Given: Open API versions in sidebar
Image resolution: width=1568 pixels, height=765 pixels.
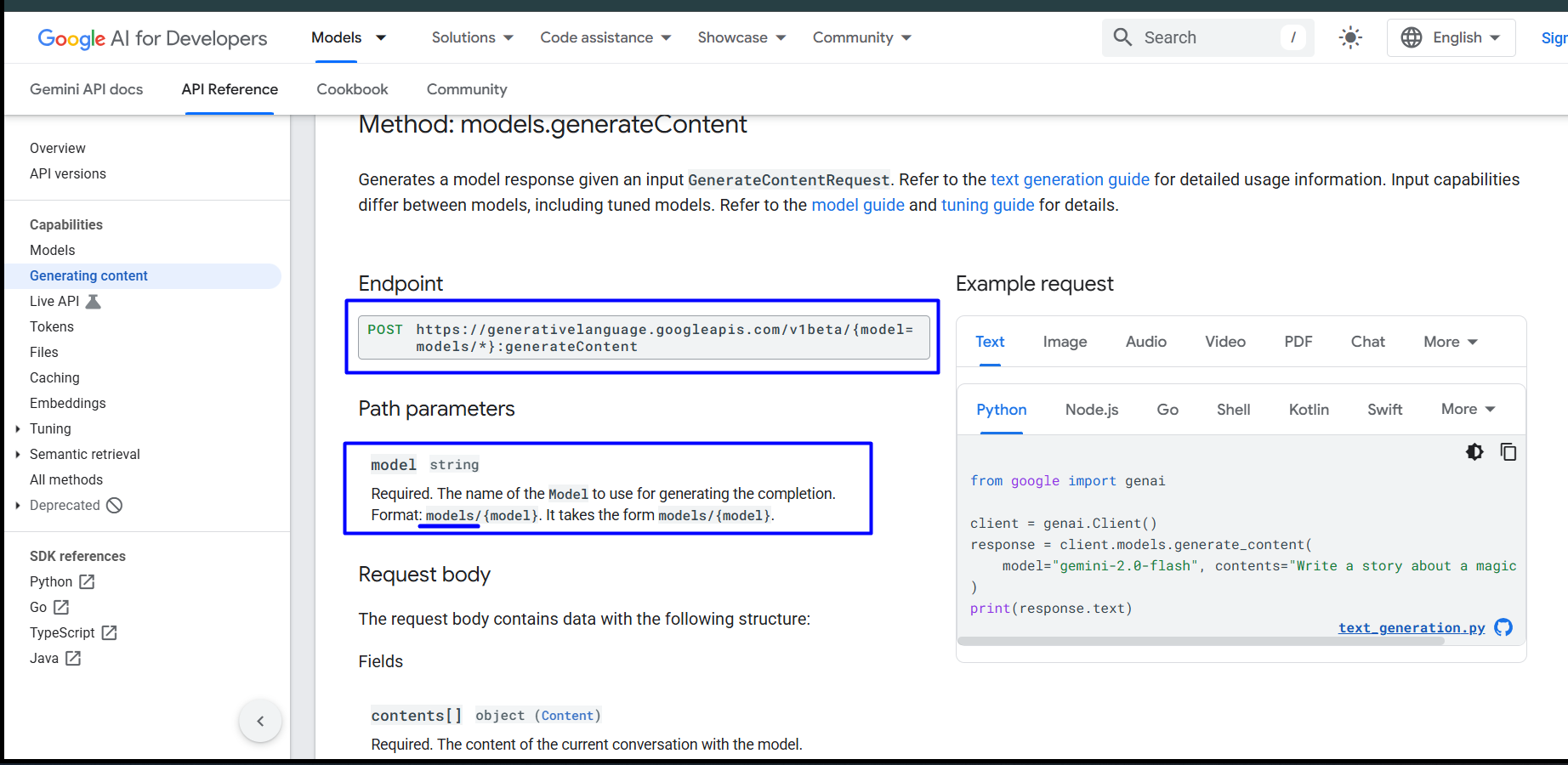Looking at the screenshot, I should click(x=68, y=173).
